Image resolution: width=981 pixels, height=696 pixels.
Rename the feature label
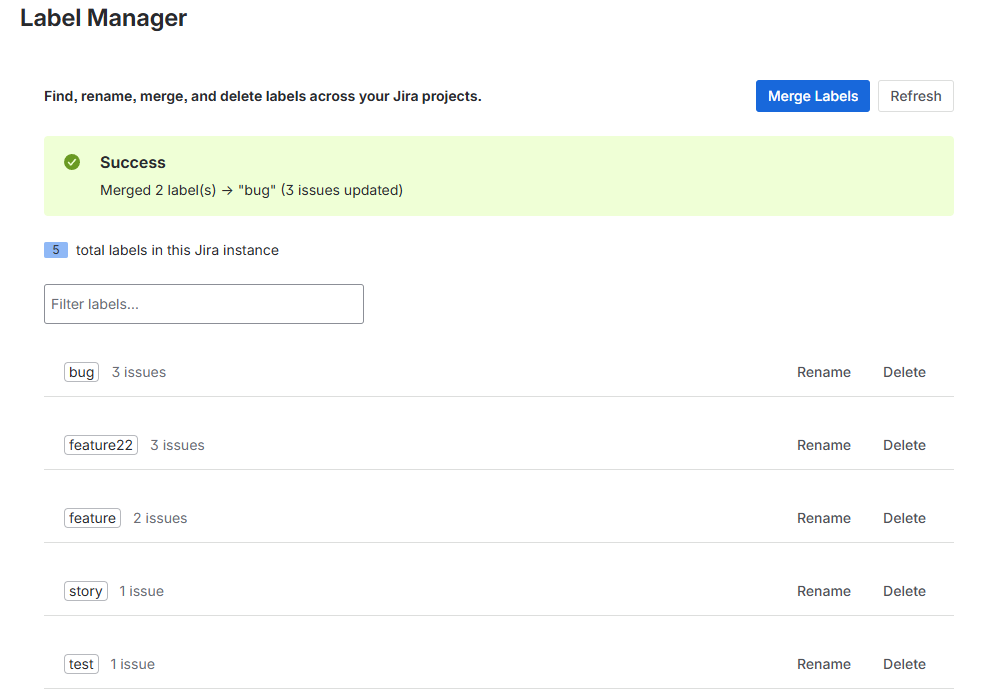(x=823, y=518)
